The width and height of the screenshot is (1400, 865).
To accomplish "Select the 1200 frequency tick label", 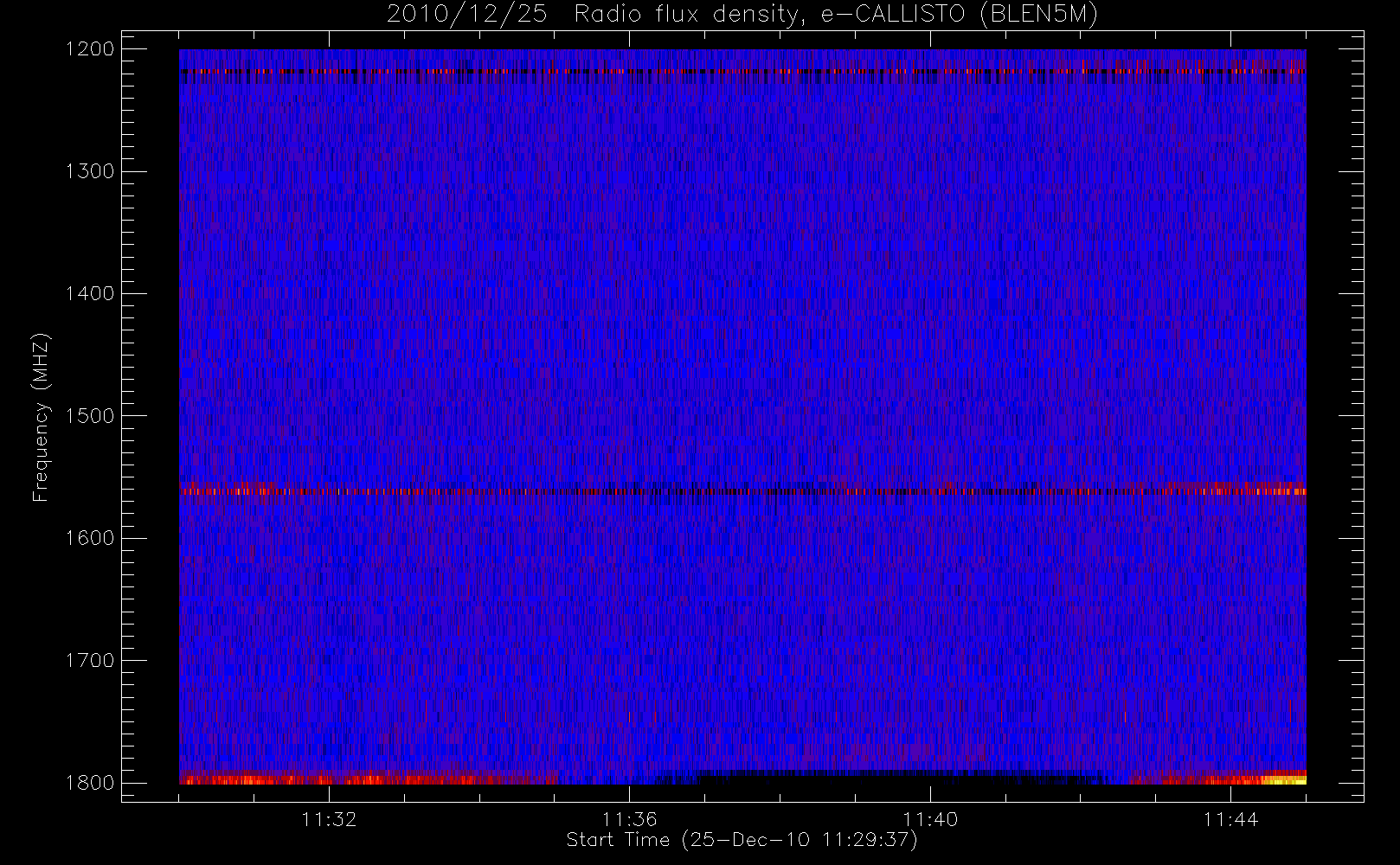I will (90, 49).
